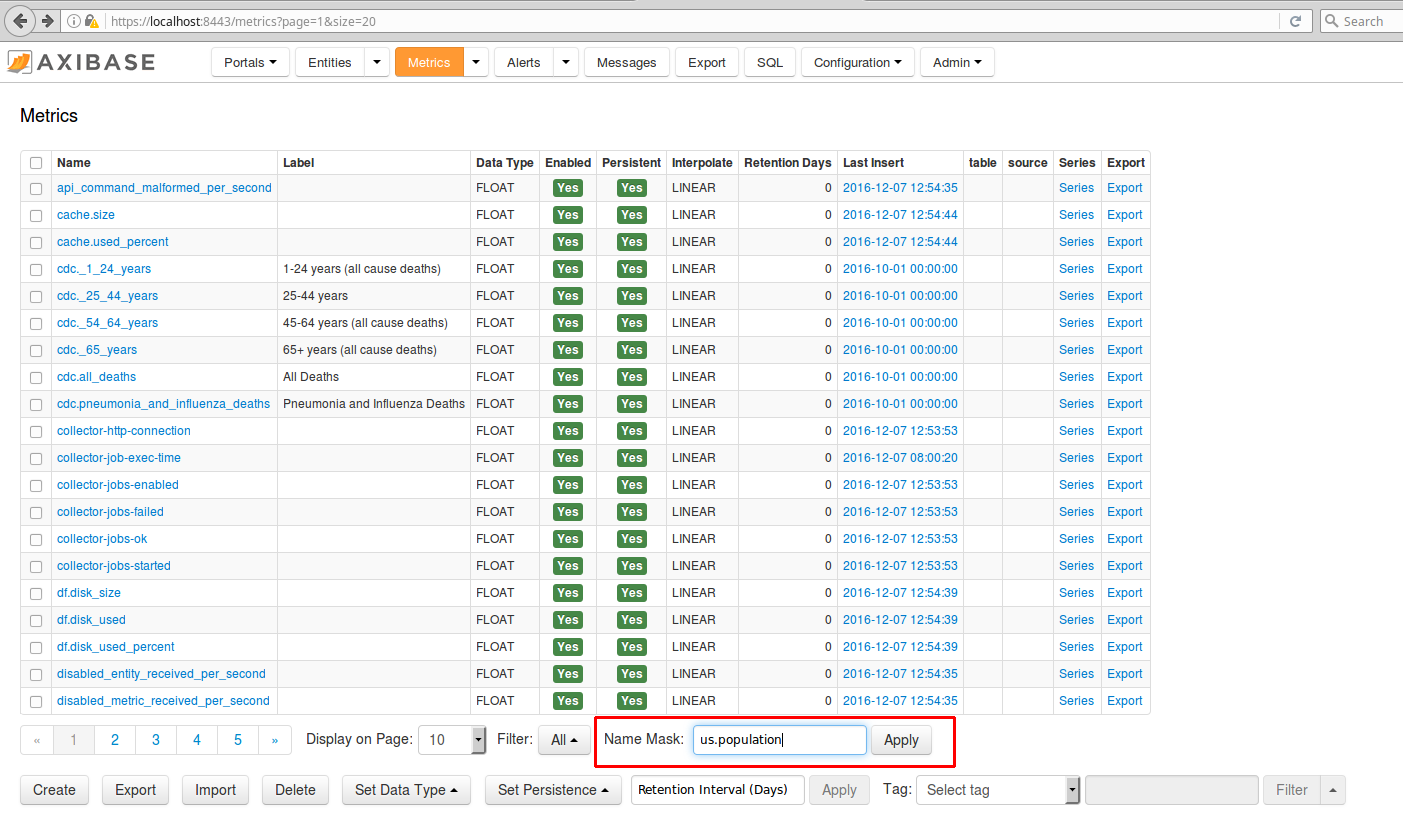Open the Last Insert date for collector-job-exec-time

pyautogui.click(x=900, y=458)
